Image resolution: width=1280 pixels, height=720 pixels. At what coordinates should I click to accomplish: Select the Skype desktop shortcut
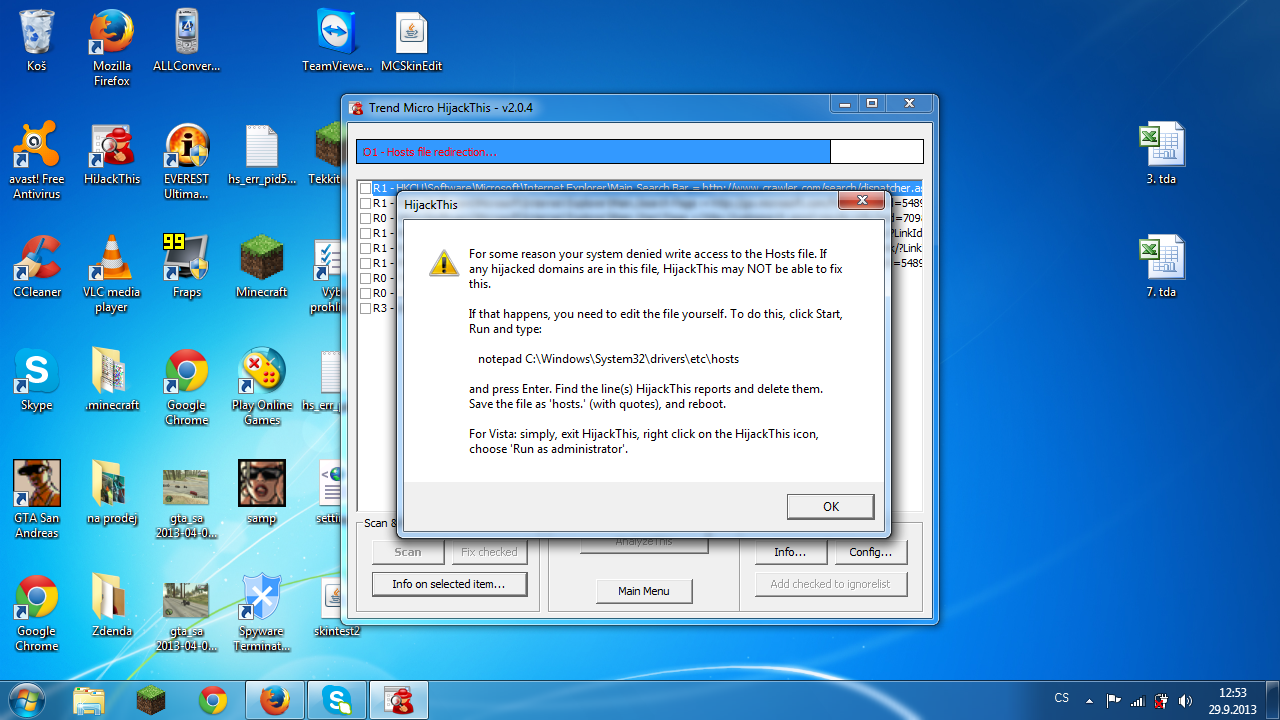(37, 379)
